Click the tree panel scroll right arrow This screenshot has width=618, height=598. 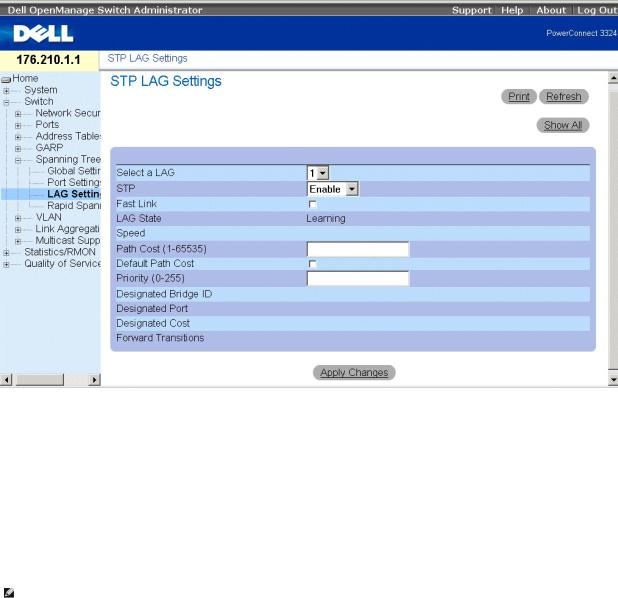click(x=94, y=380)
